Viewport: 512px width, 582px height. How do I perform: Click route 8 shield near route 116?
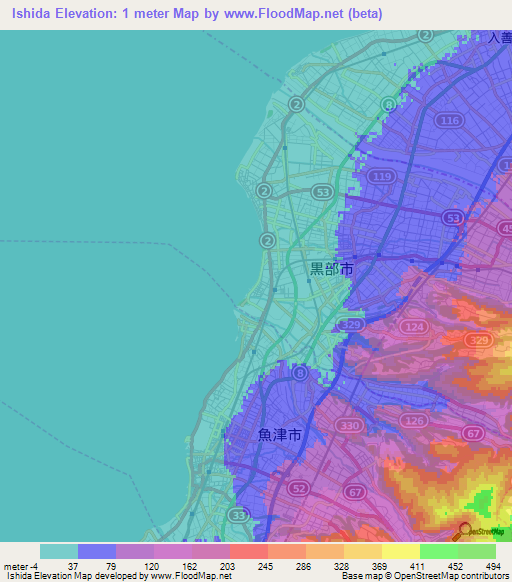(x=388, y=105)
